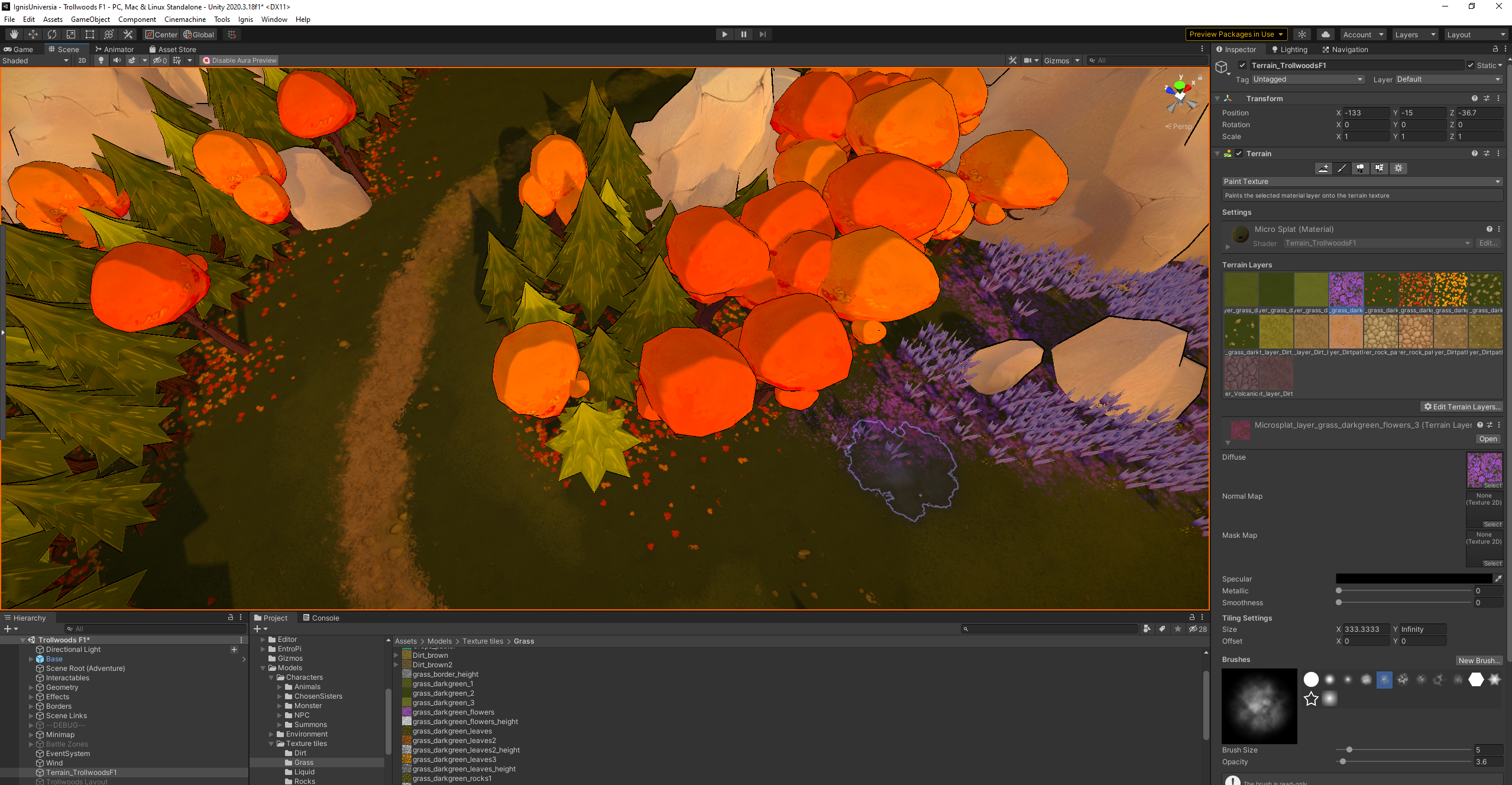Viewport: 1512px width, 785px height.
Task: Toggle scene audio
Action: point(116,60)
